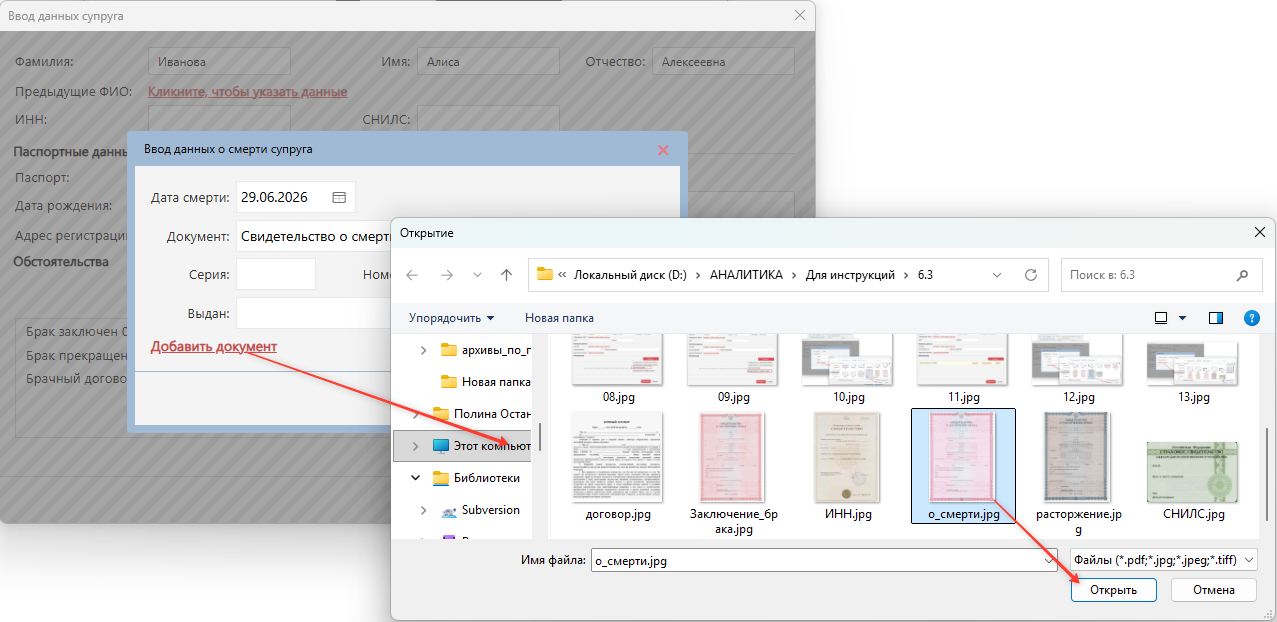
Task: Refresh the current folder location
Action: [1031, 275]
